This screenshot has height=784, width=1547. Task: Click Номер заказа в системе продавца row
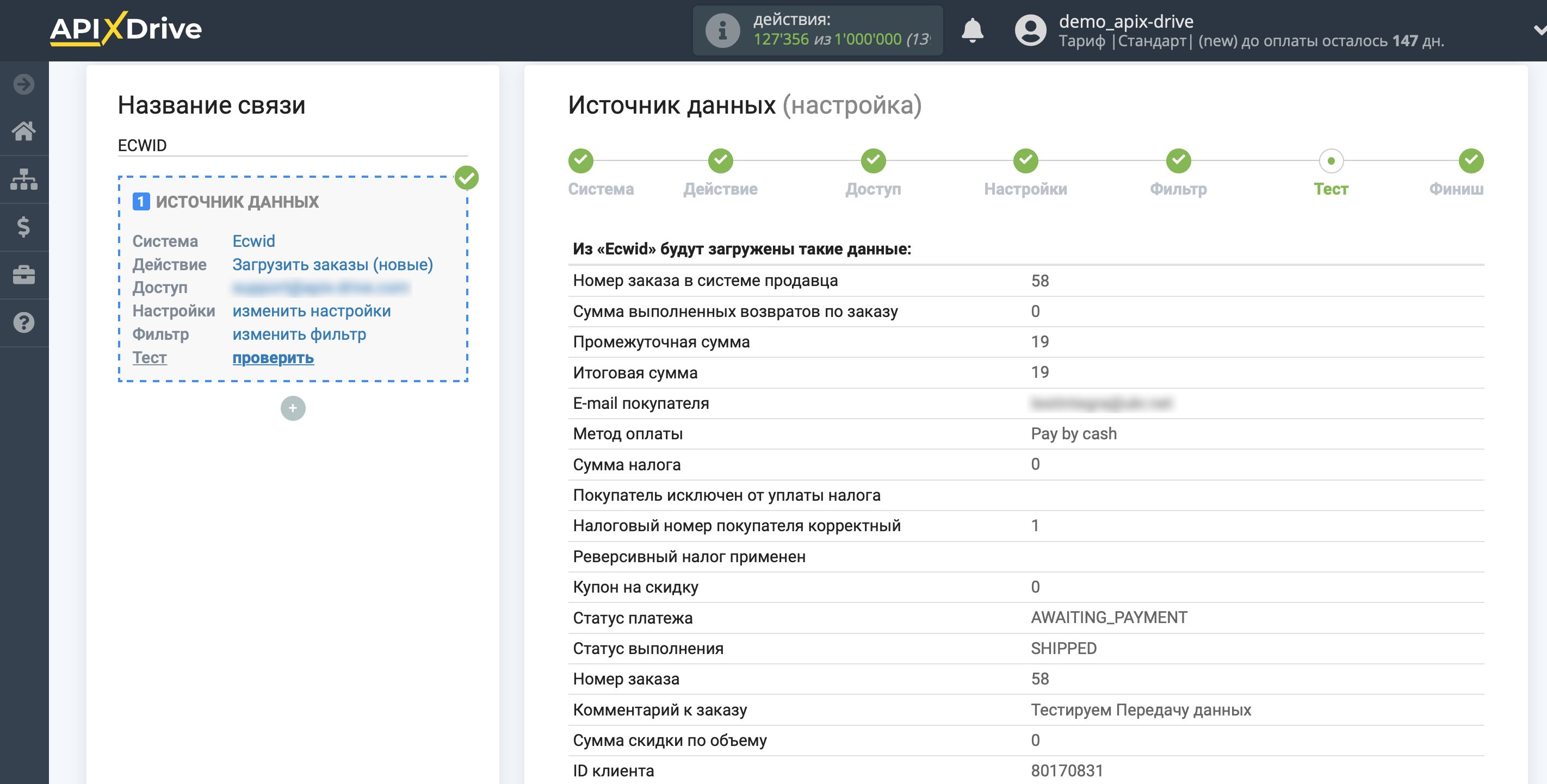[1026, 281]
